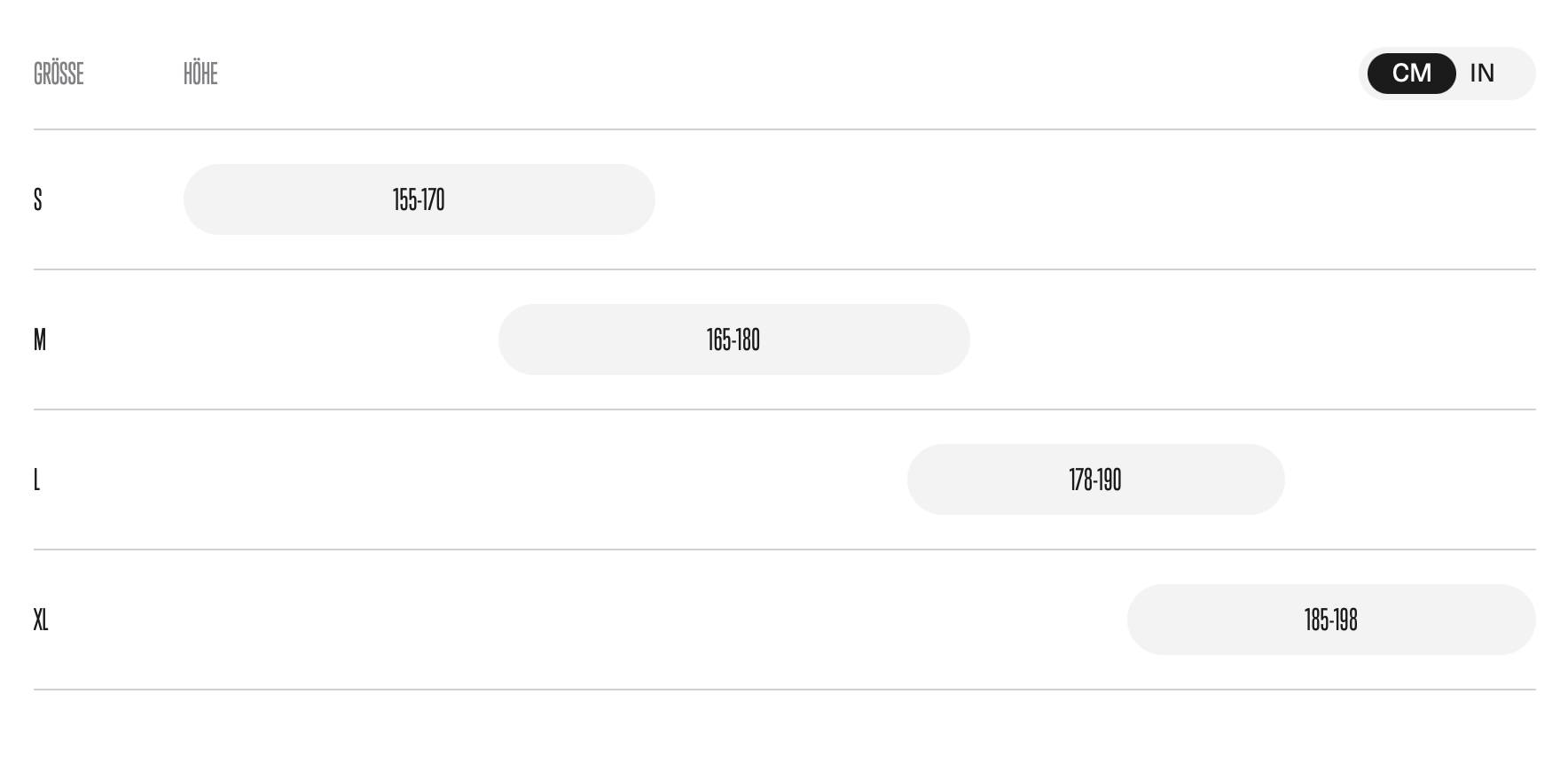
Task: Select the S size row label
Action: coord(38,199)
